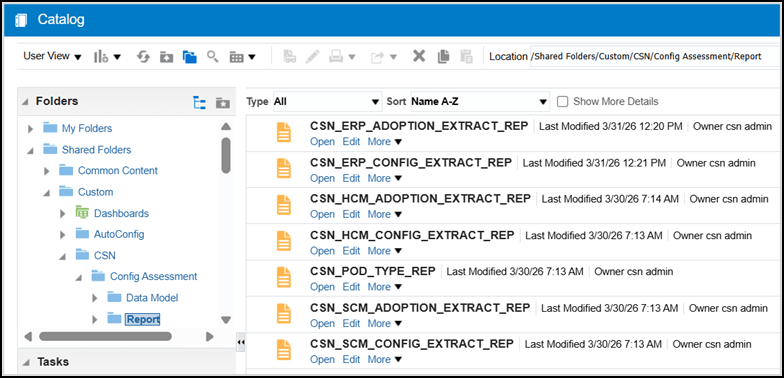This screenshot has height=378, width=784.
Task: Collapse the CSN tree node
Action: point(62,256)
